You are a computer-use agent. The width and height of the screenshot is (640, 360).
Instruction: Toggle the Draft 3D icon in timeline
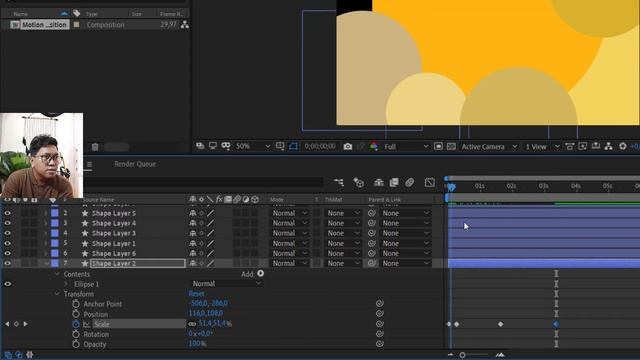(359, 182)
